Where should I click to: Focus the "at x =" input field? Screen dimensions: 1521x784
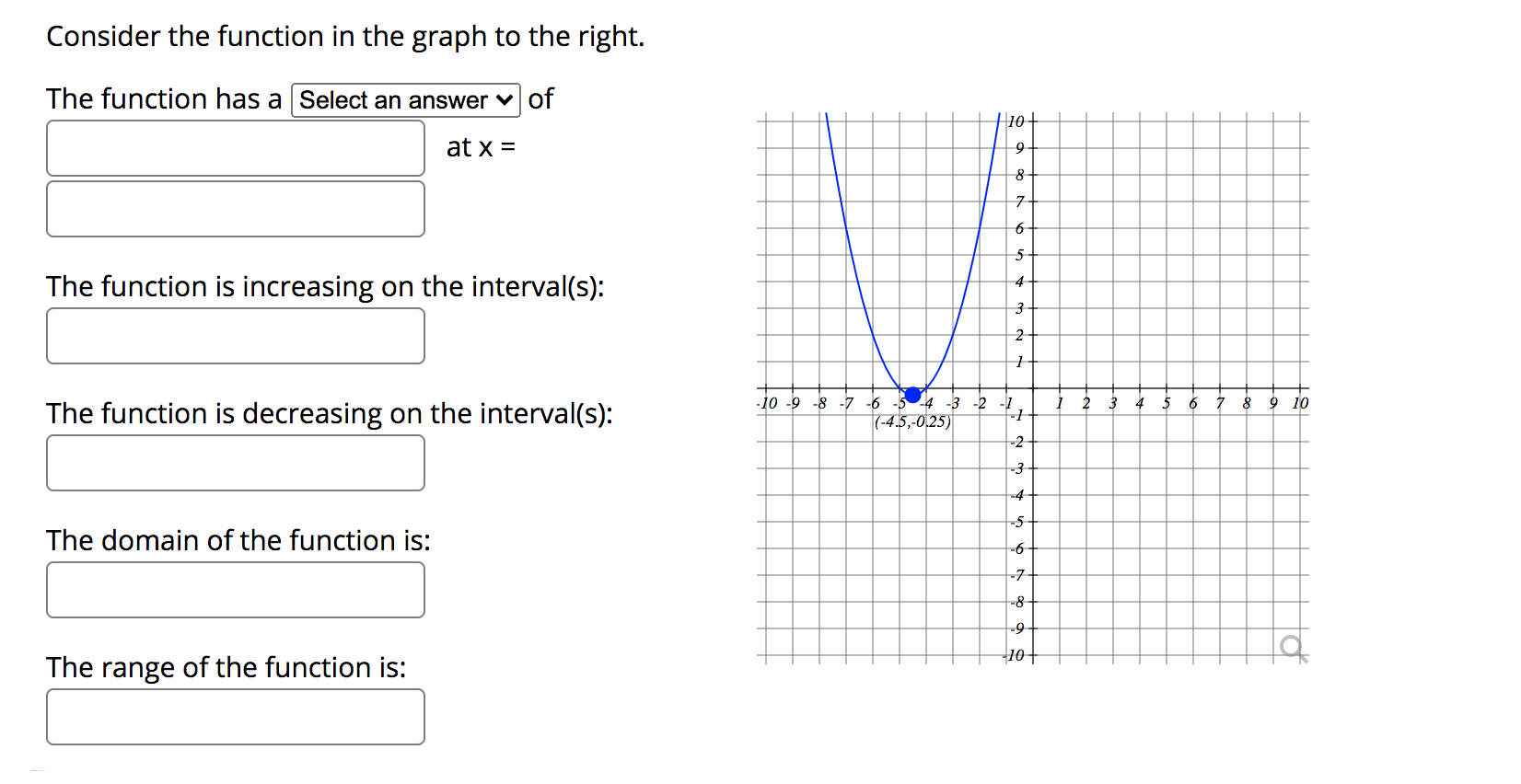(x=235, y=147)
